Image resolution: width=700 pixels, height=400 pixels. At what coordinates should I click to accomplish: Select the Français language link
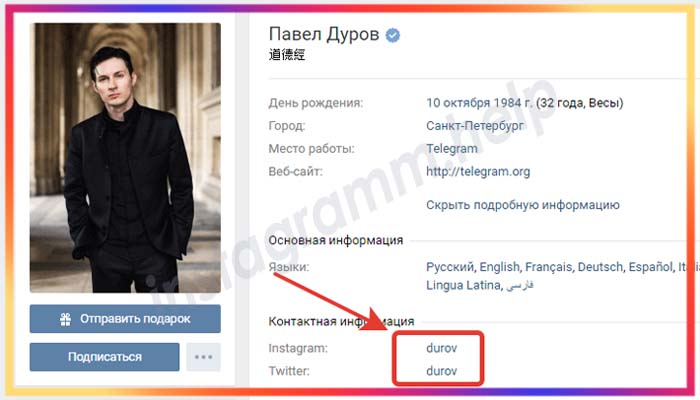[x=548, y=267]
